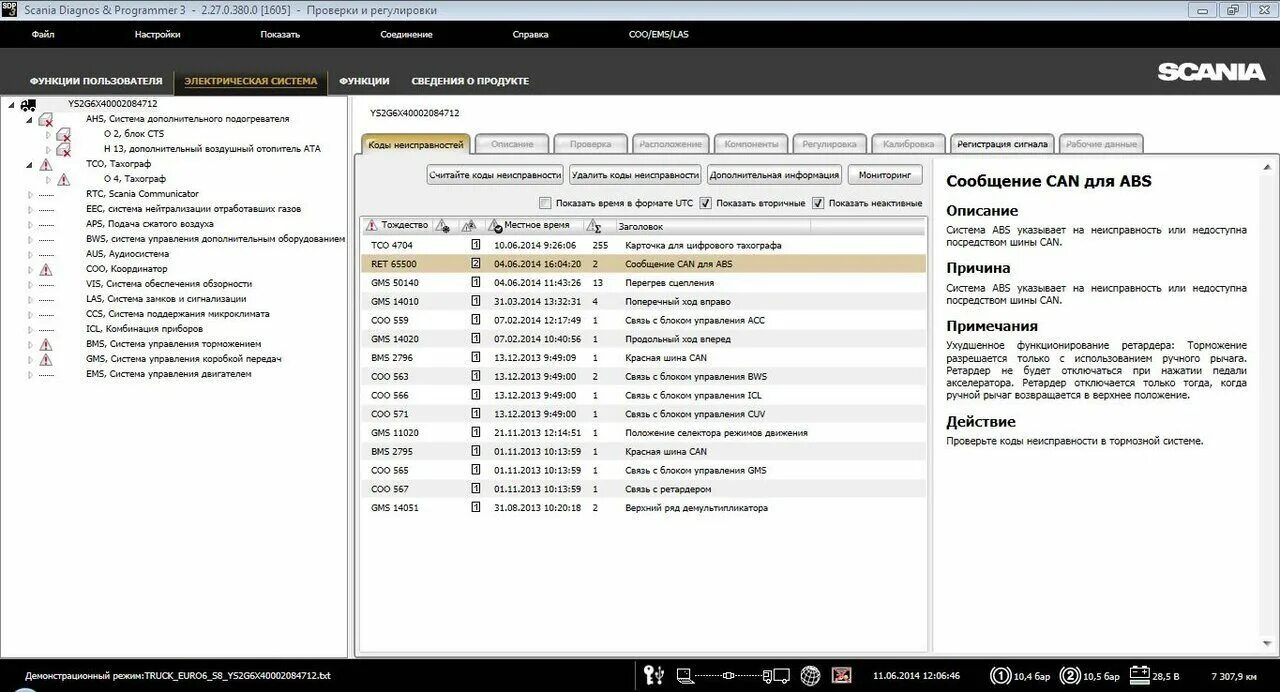Select ICL, Комбинация приборов in tree
Image resolution: width=1280 pixels, height=692 pixels.
144,329
